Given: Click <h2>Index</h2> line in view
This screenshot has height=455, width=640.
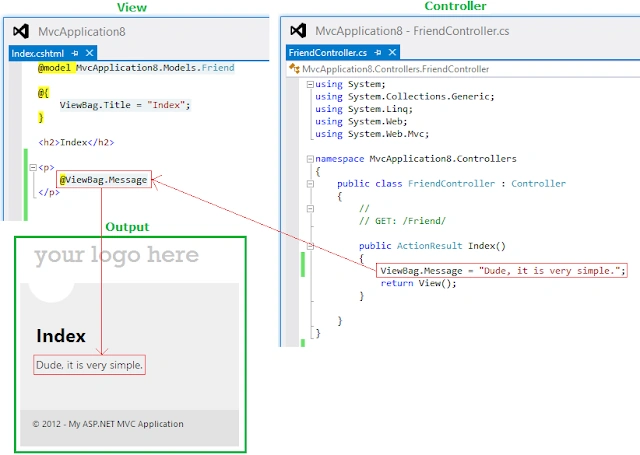Looking at the screenshot, I should pos(76,142).
